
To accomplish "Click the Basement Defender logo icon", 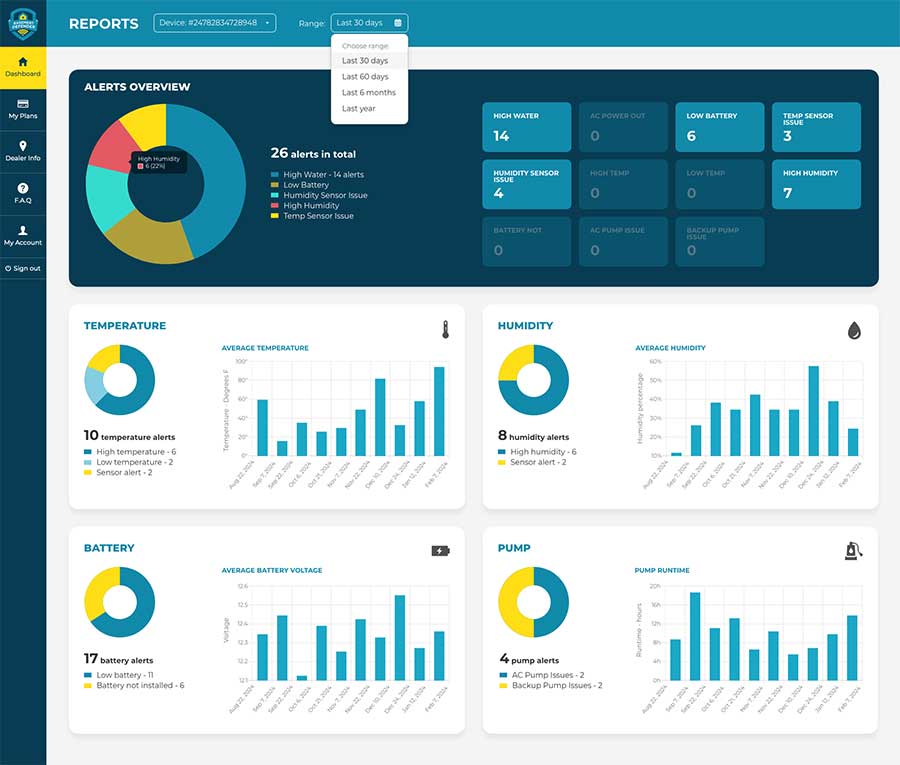I will click(x=22, y=22).
